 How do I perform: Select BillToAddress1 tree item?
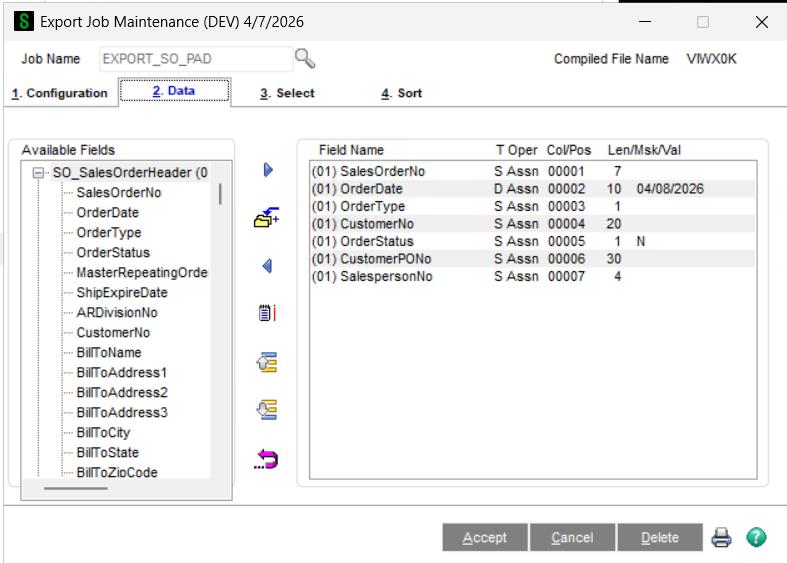121,373
